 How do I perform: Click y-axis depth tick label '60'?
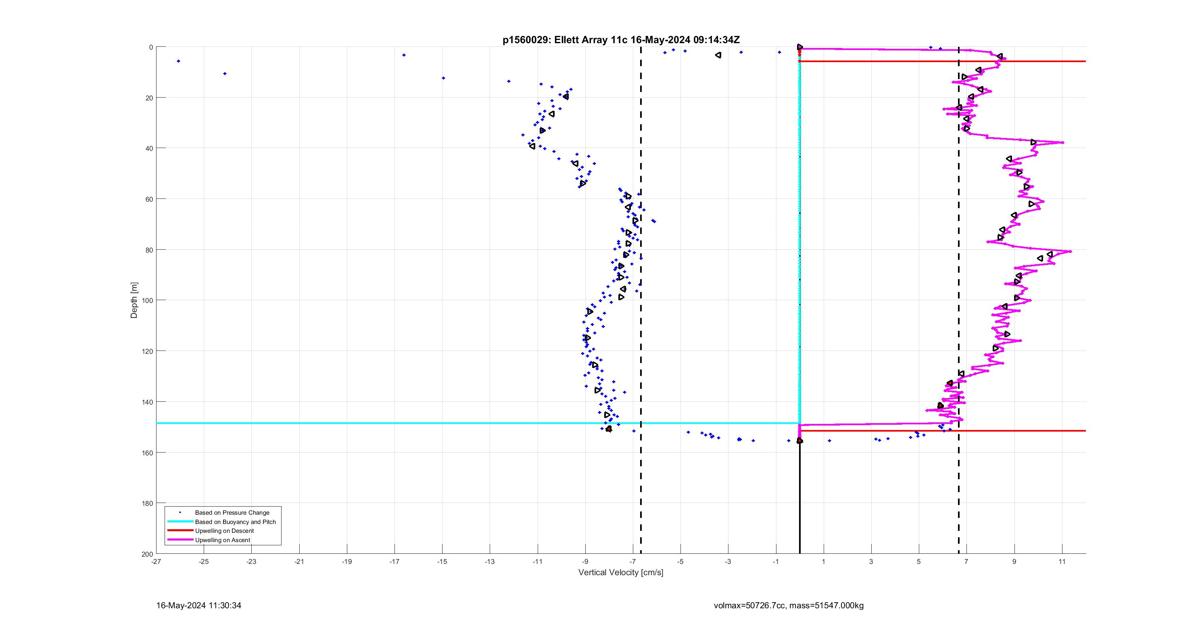[x=148, y=199]
